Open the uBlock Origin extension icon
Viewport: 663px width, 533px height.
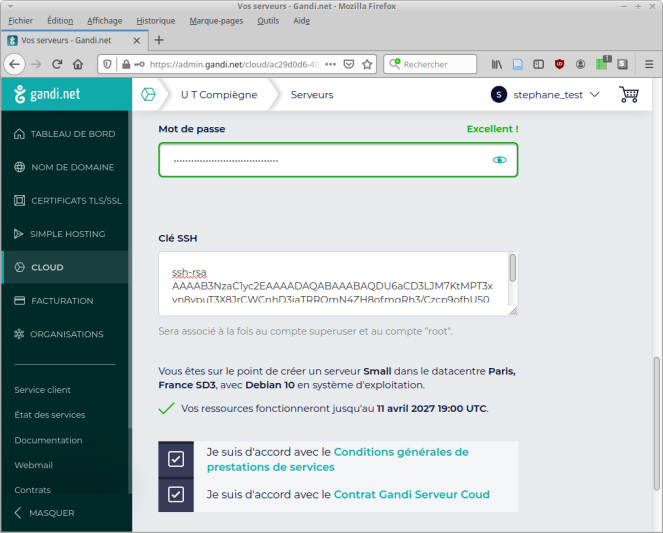(x=559, y=64)
